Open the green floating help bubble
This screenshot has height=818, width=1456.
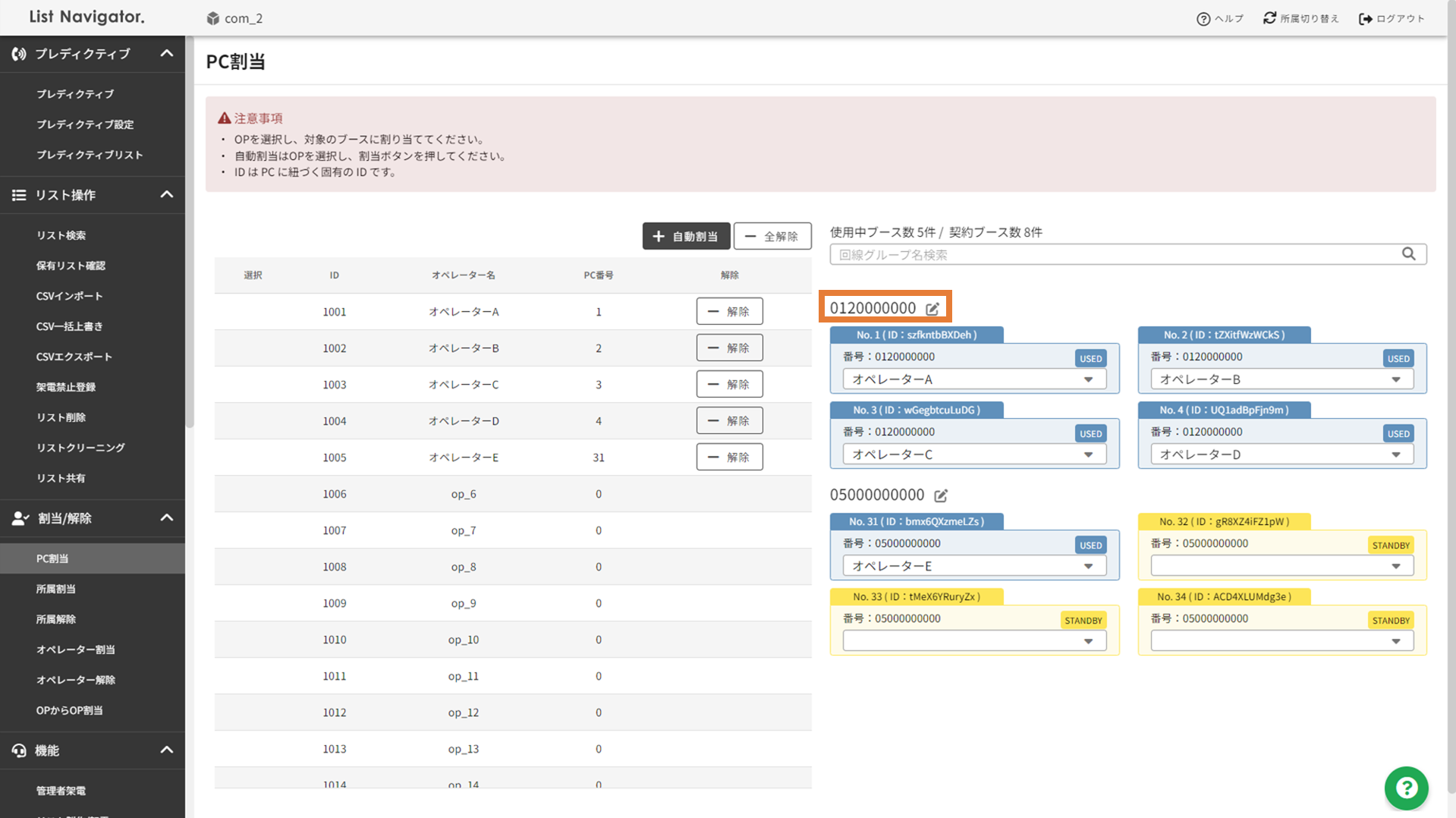click(1406, 788)
